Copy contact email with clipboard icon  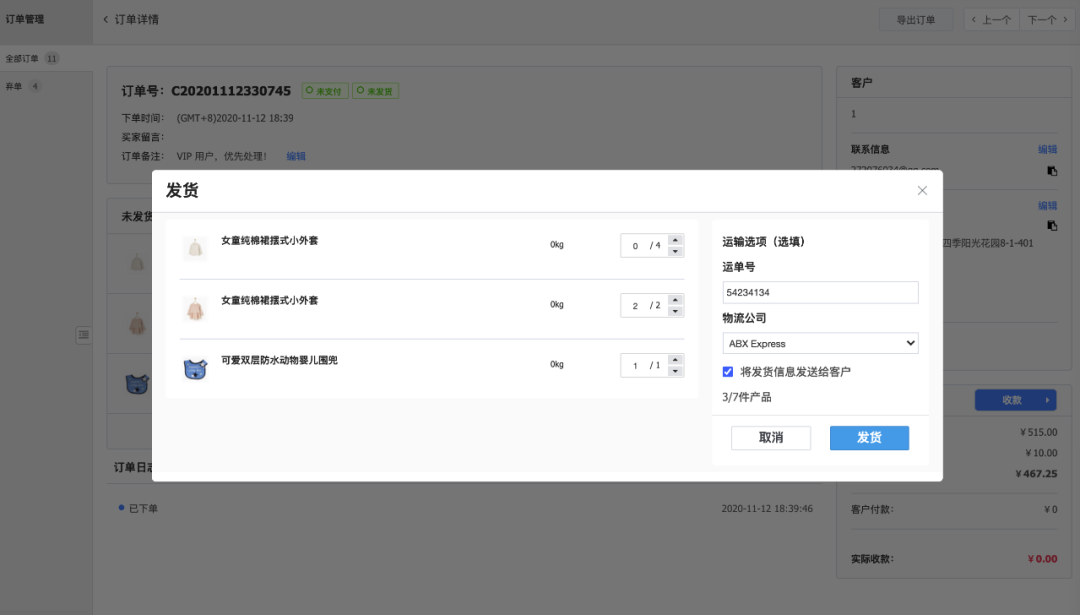pos(1052,171)
